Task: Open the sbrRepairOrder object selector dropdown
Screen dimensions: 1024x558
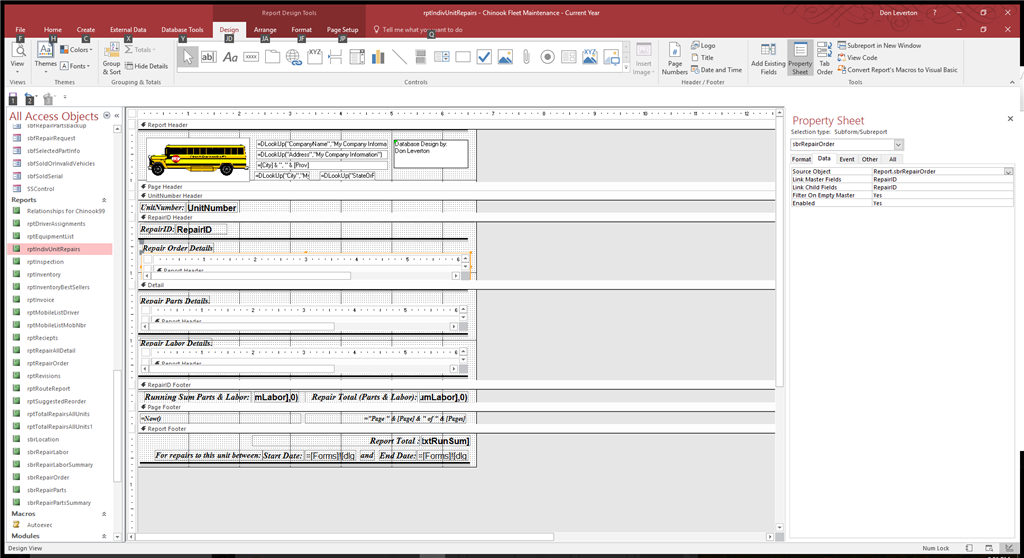Action: [899, 144]
